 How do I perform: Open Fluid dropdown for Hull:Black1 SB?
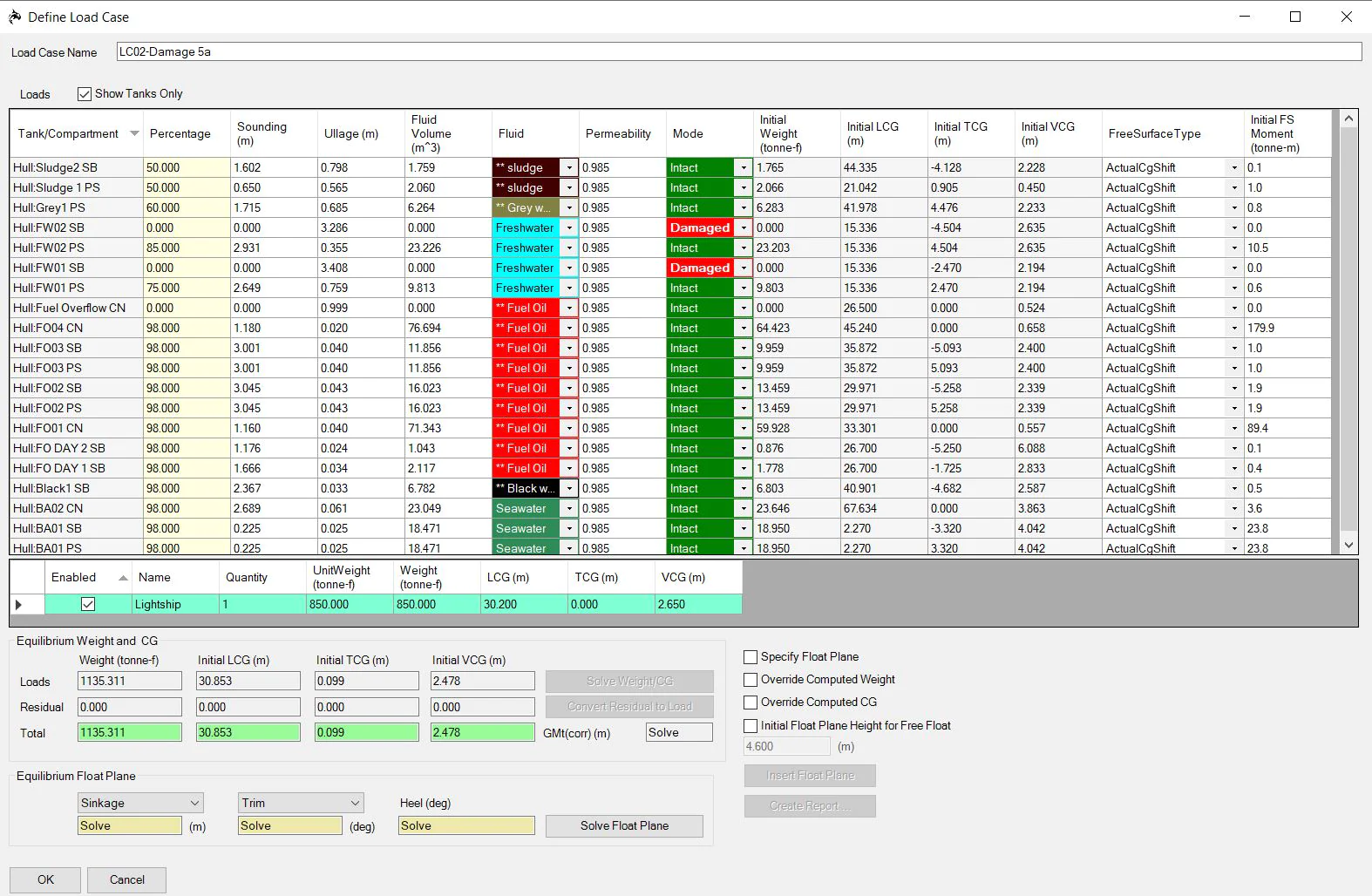click(569, 489)
